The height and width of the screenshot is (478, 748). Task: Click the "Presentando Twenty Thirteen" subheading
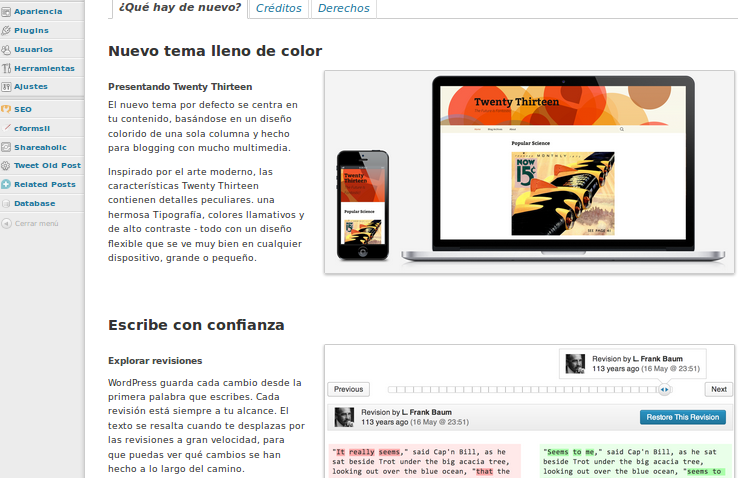(x=180, y=87)
